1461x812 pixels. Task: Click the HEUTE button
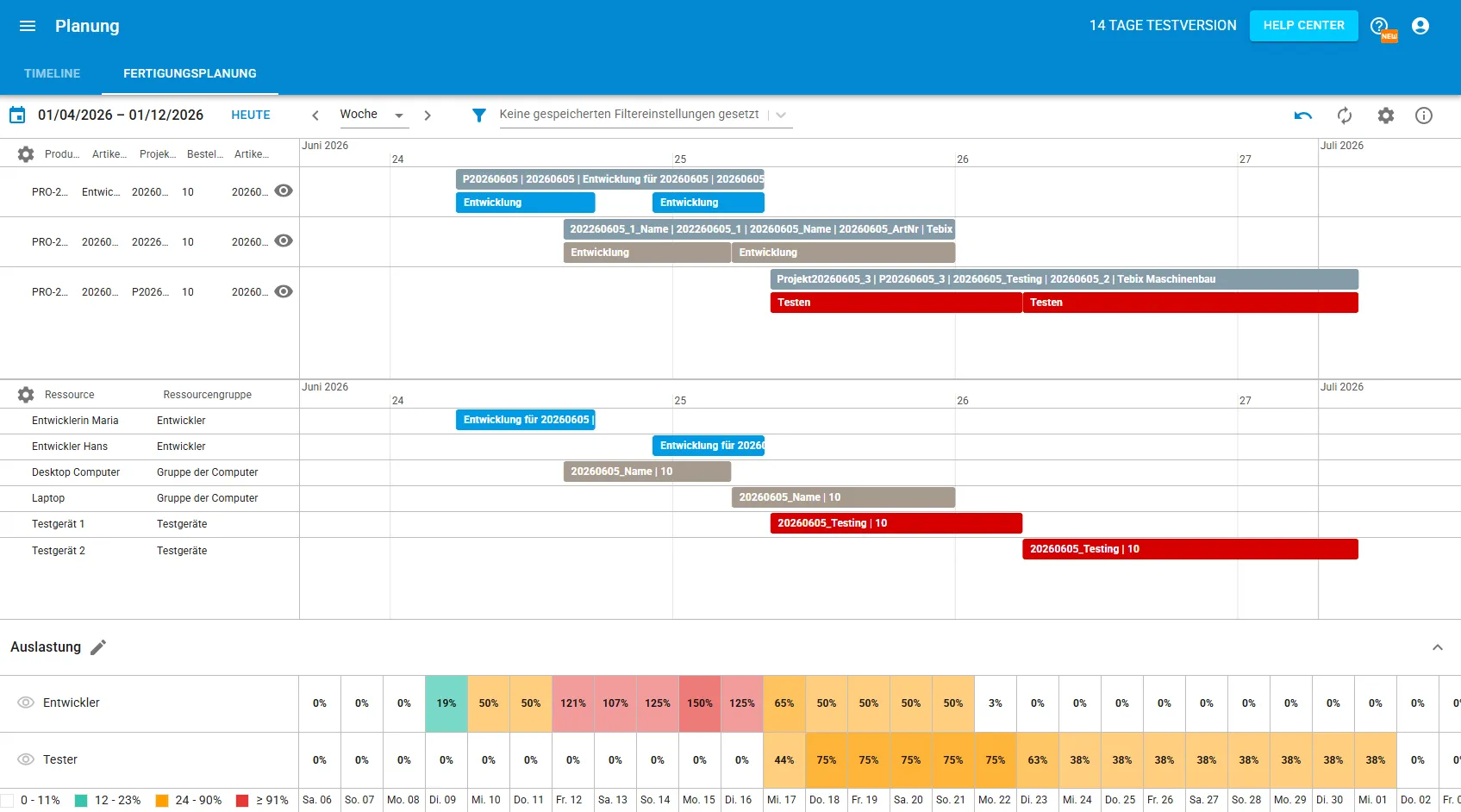251,115
